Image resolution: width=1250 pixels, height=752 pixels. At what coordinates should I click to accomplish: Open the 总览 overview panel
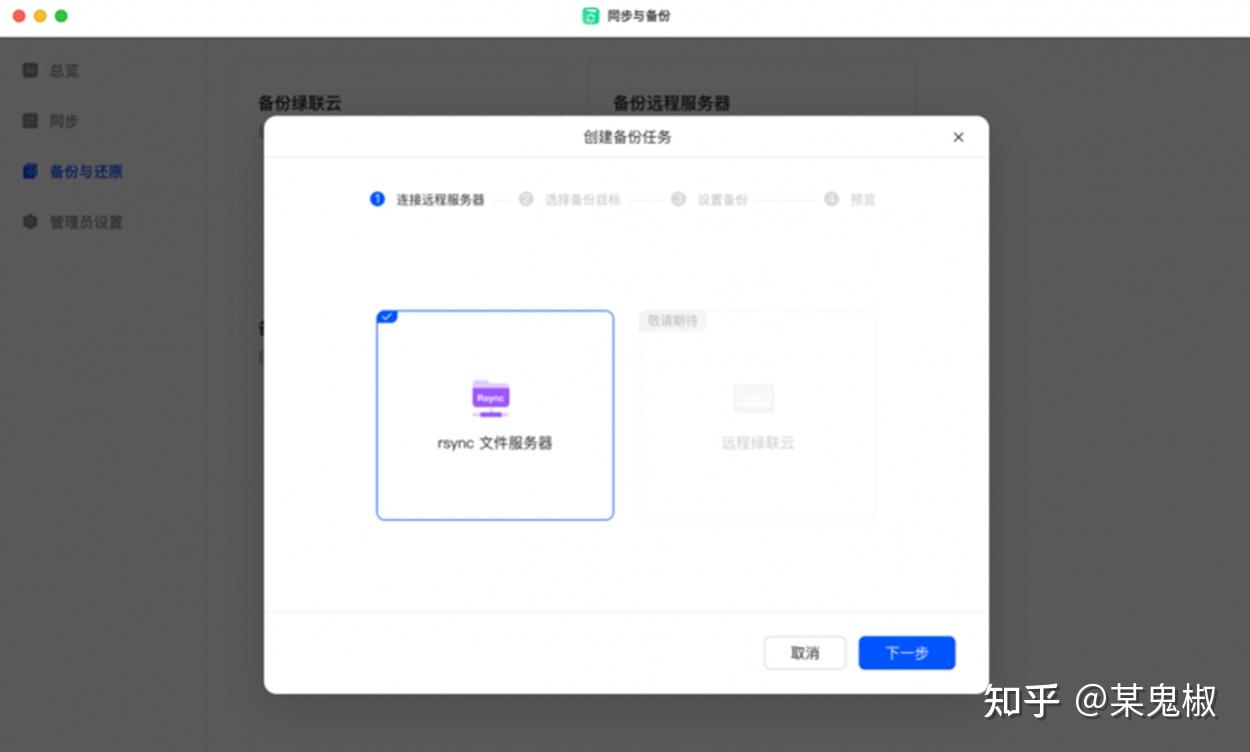pyautogui.click(x=58, y=70)
